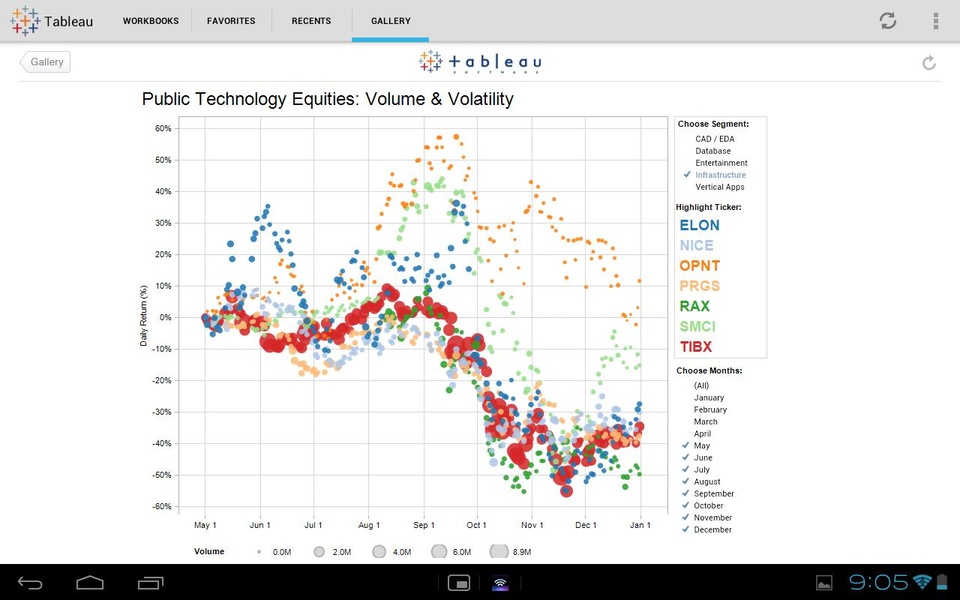
Task: Tap the Android home navigation icon
Action: pyautogui.click(x=90, y=582)
